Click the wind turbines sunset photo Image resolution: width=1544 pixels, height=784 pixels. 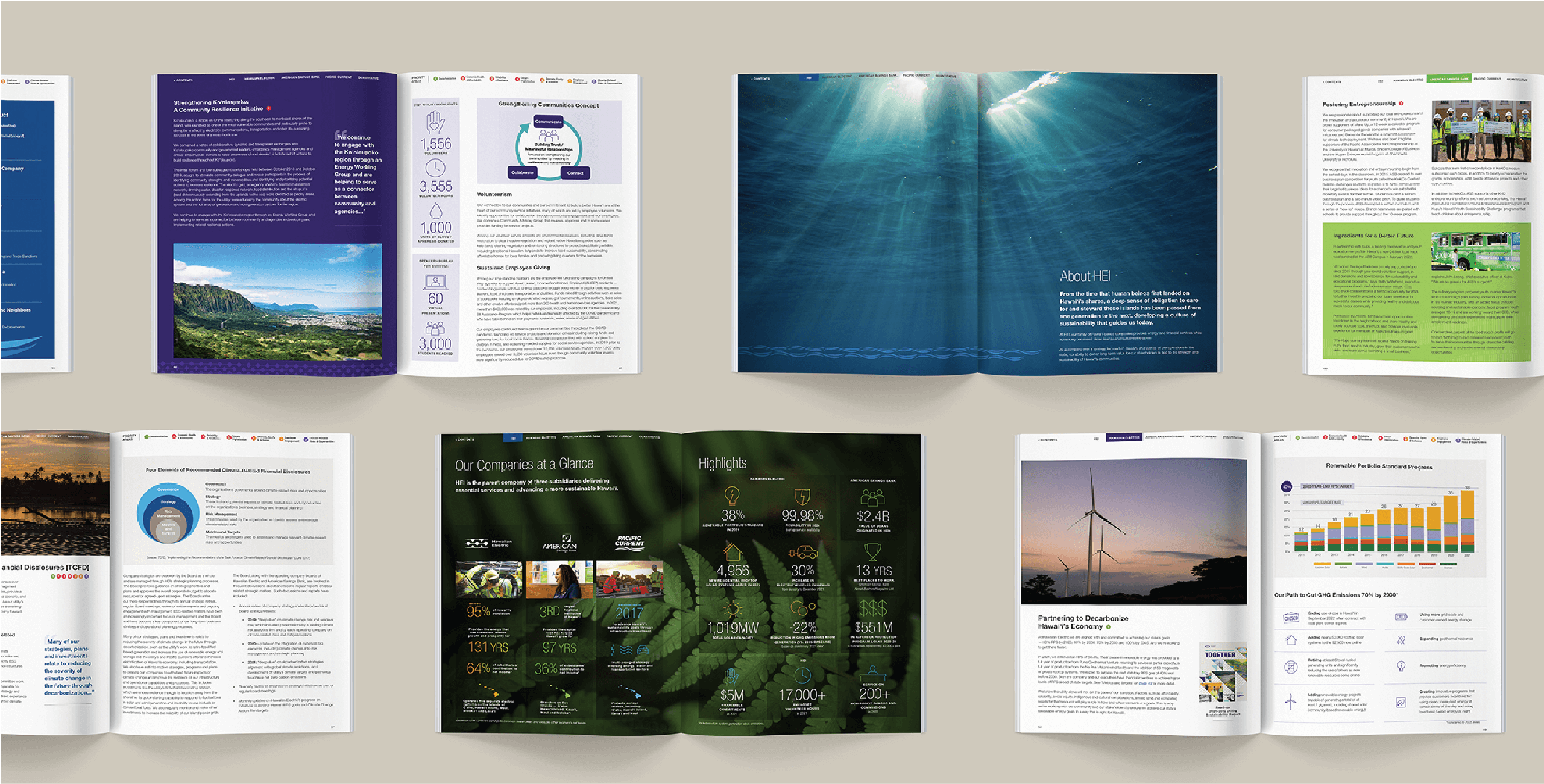point(1133,532)
